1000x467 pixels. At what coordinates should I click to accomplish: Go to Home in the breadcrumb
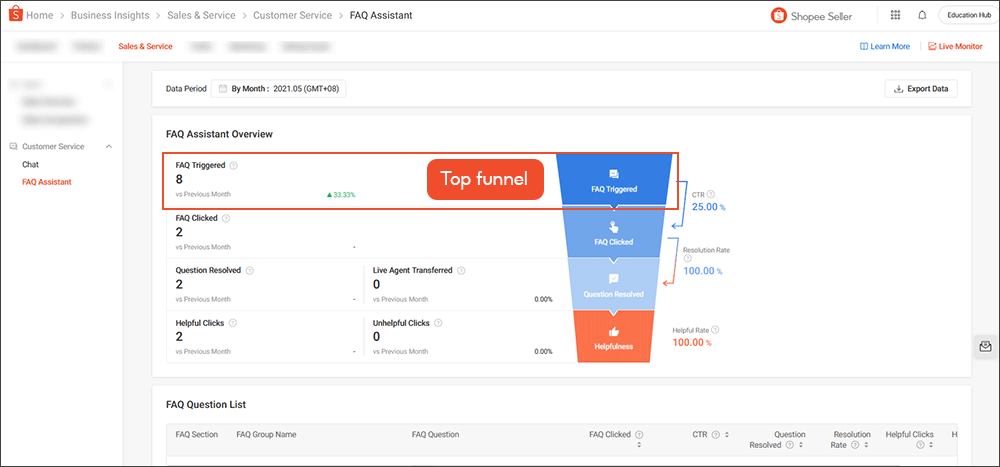point(40,15)
